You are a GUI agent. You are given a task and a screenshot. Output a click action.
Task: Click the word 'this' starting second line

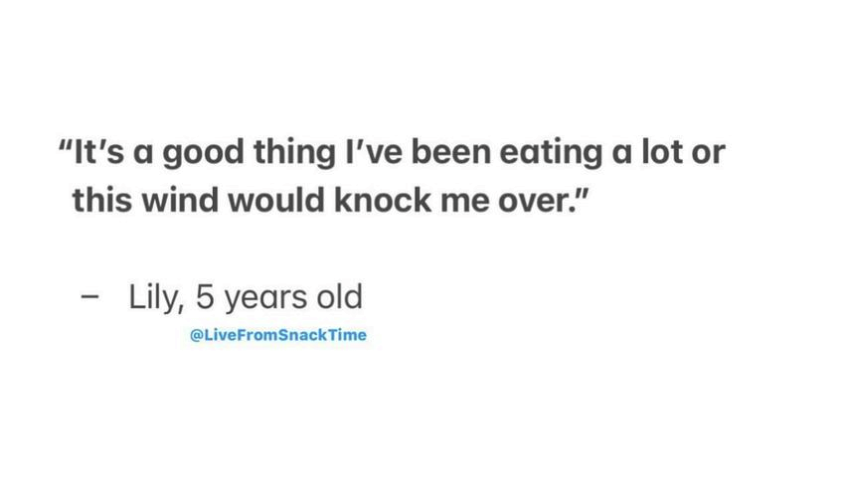tap(102, 200)
